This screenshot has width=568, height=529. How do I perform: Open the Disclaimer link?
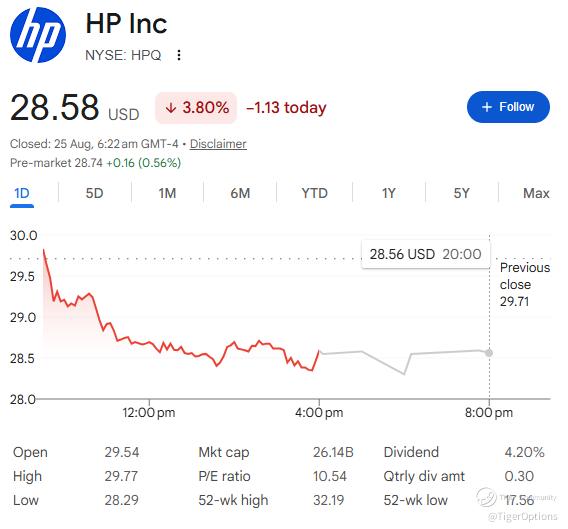tap(218, 144)
